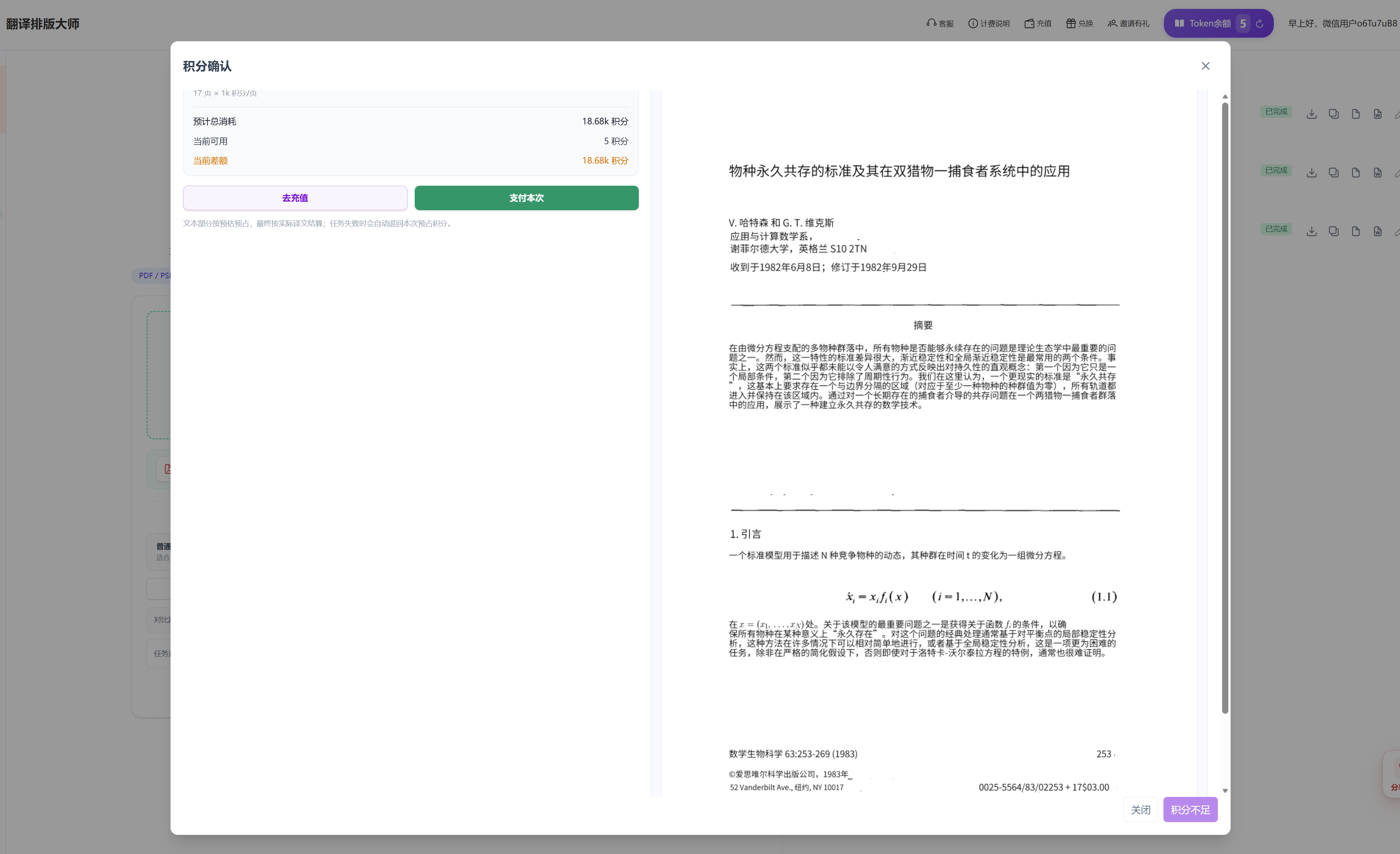The width and height of the screenshot is (1400, 854).
Task: Click the preview pane vertical scrollbar thumb
Action: 1225,407
